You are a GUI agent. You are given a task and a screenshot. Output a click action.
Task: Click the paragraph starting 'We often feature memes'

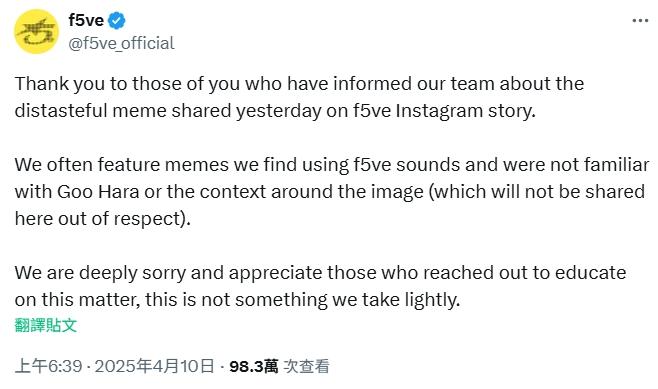[332, 192]
